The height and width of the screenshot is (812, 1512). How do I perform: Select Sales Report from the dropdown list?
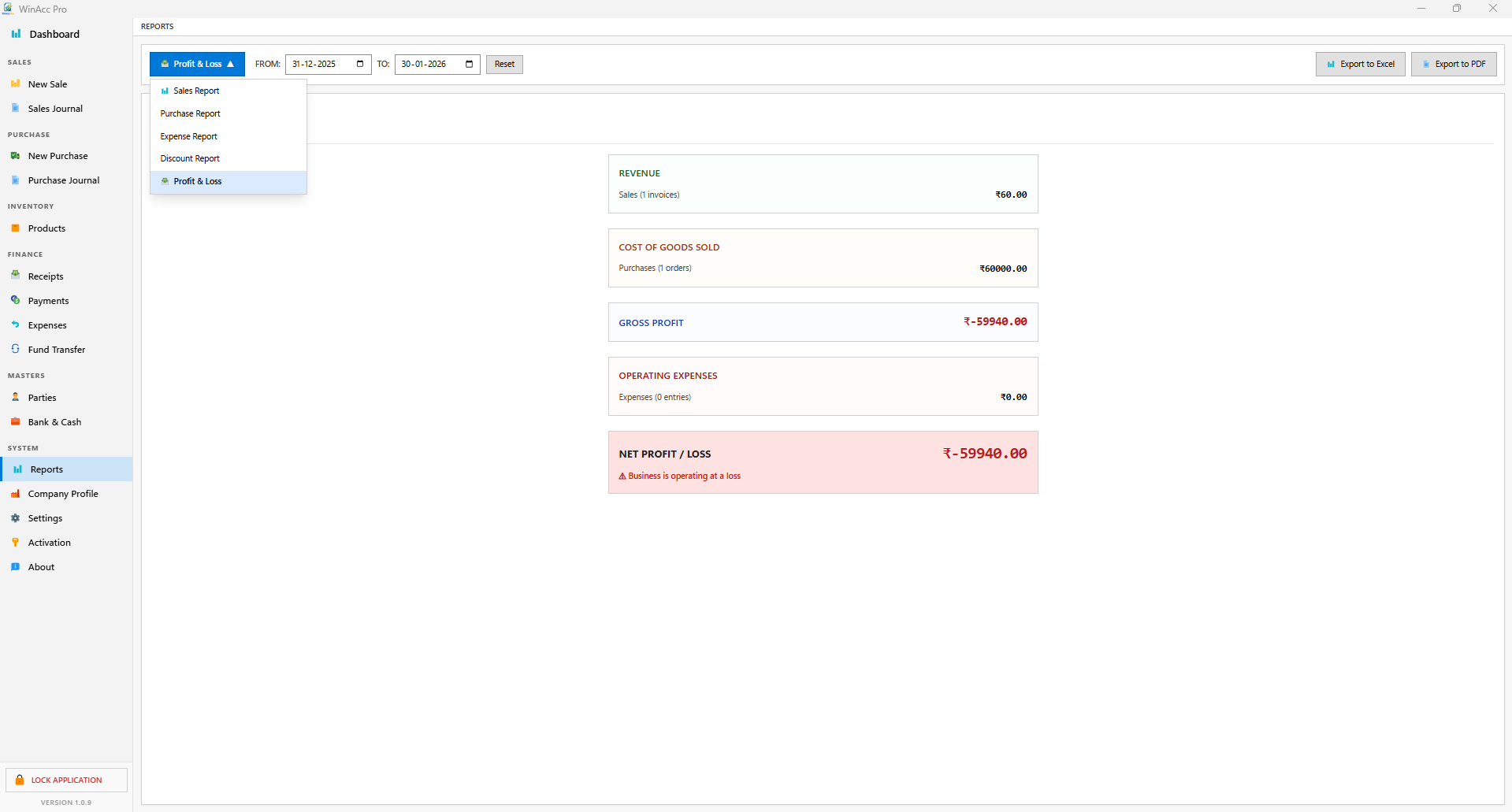point(196,91)
